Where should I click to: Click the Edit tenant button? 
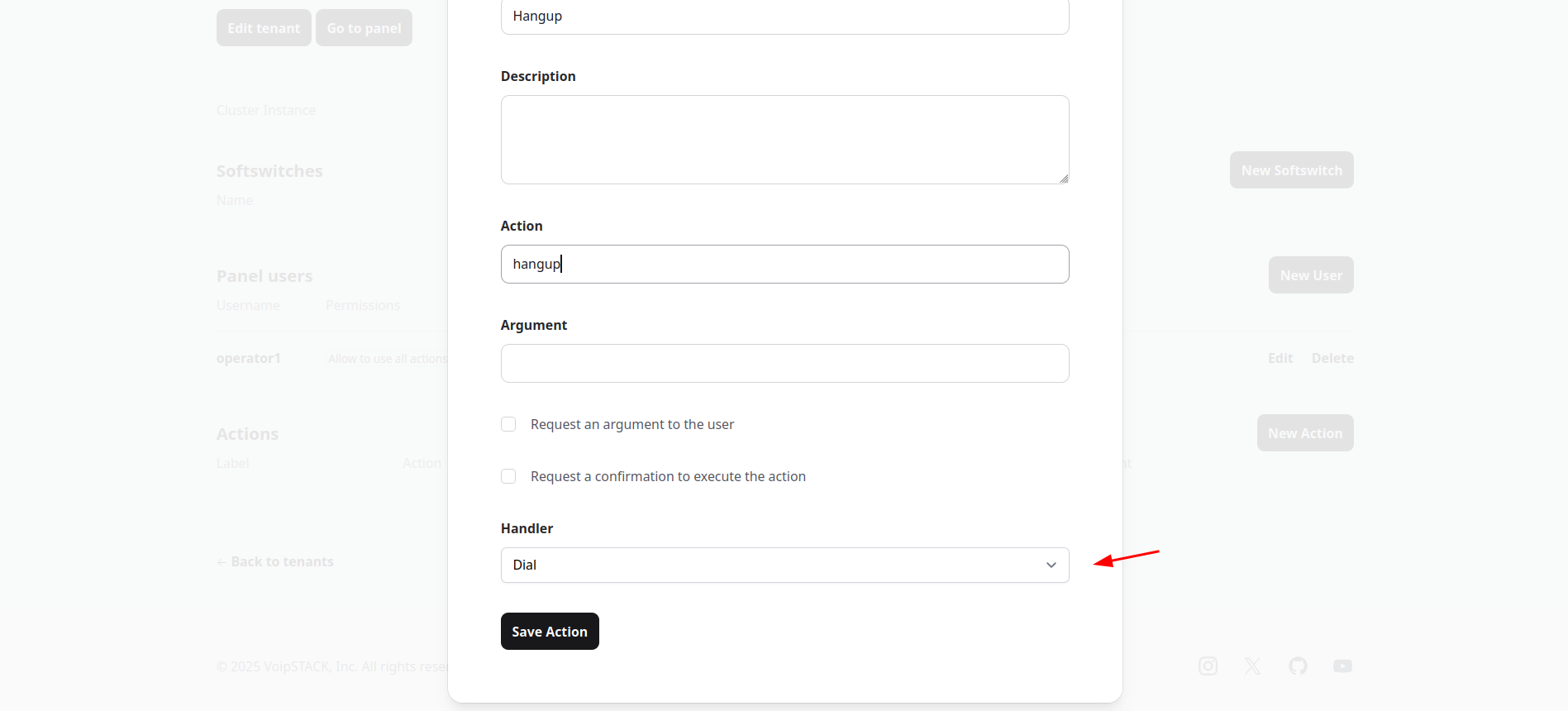(x=264, y=28)
